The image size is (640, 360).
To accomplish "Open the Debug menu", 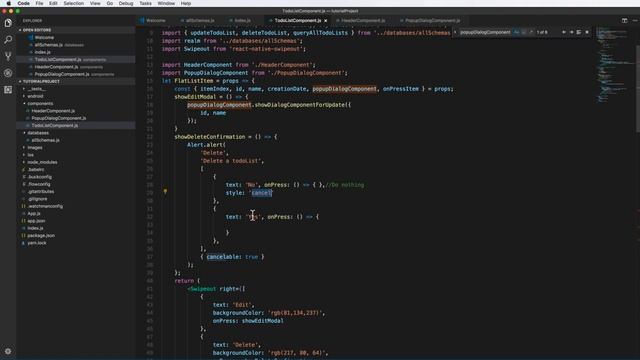I will pyautogui.click(x=126, y=3).
